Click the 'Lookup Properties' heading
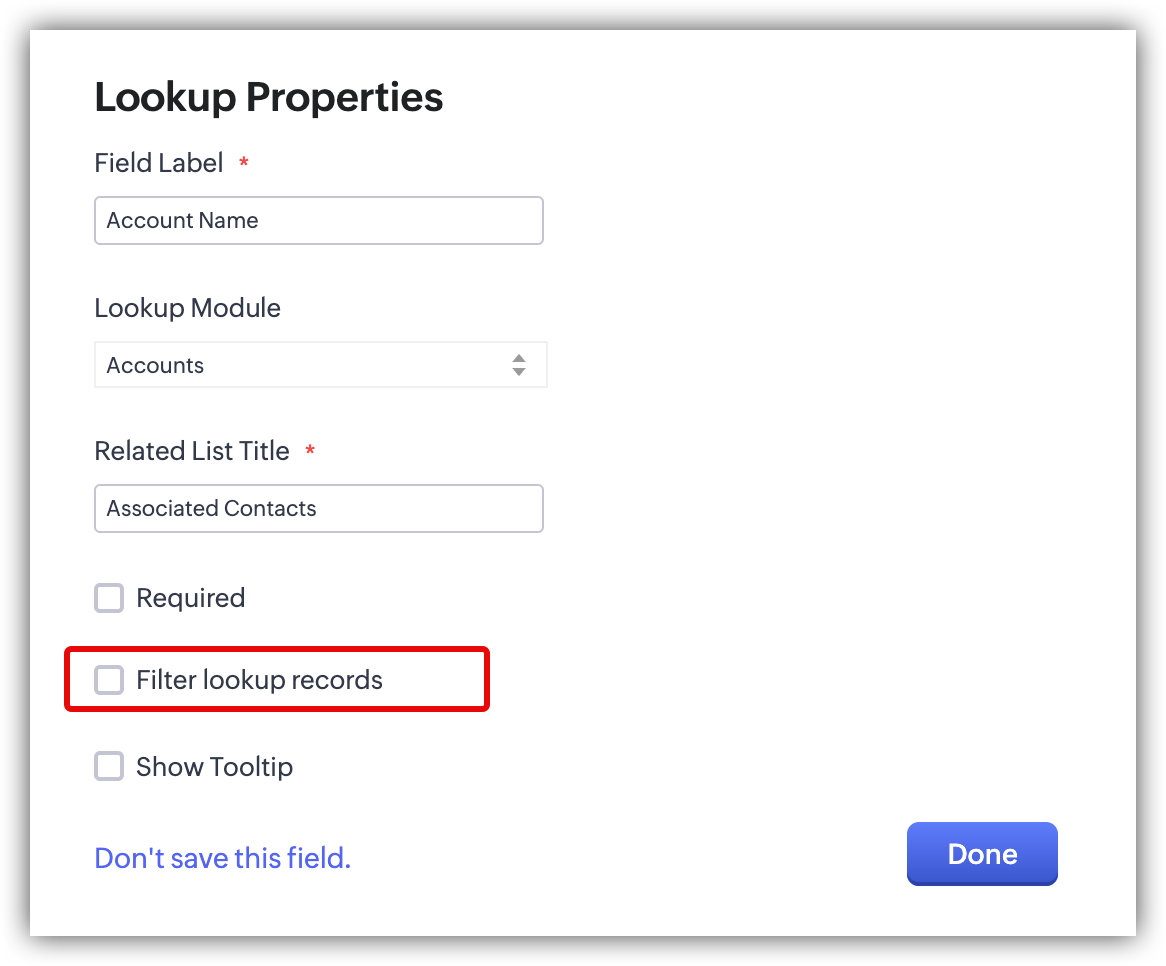The width and height of the screenshot is (1166, 966). 269,97
